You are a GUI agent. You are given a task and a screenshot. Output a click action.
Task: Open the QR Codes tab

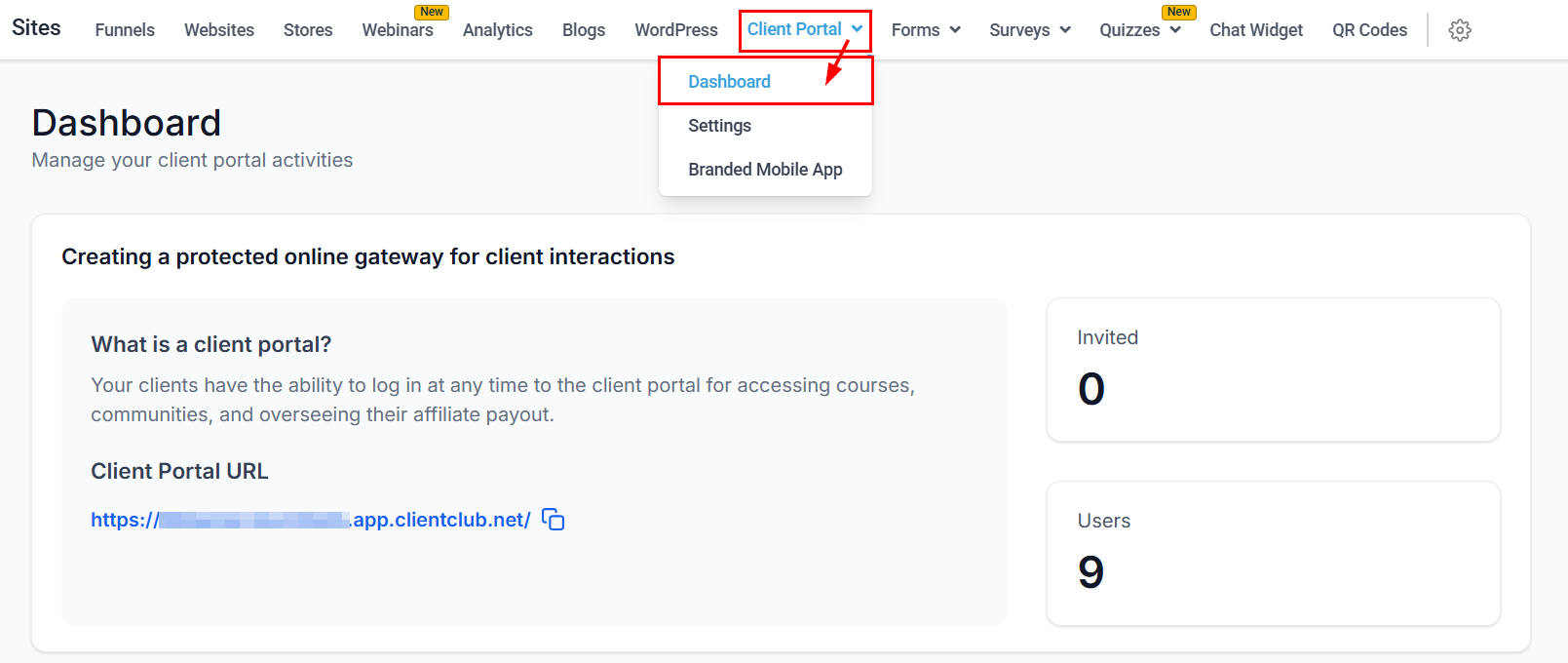(1369, 30)
